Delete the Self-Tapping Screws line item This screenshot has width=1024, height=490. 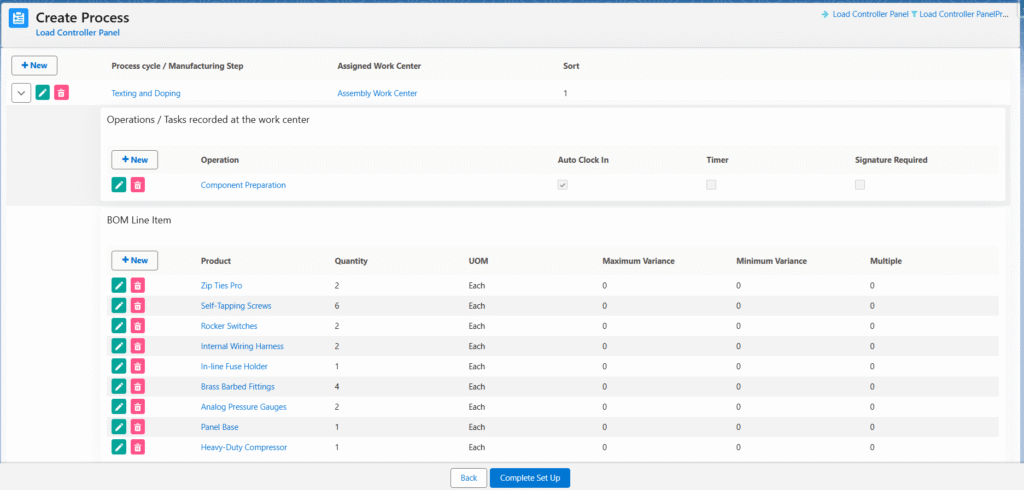[x=138, y=306]
